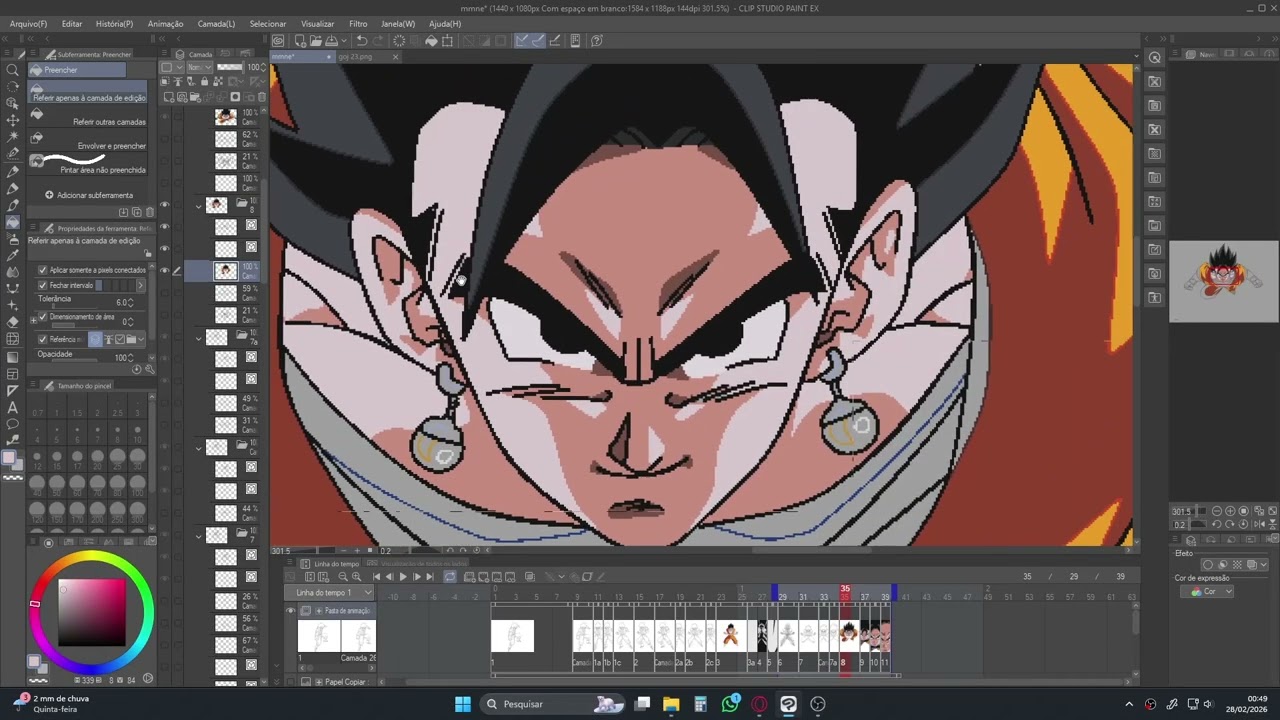
Task: Go to the first frame in timeline
Action: pyautogui.click(x=376, y=577)
